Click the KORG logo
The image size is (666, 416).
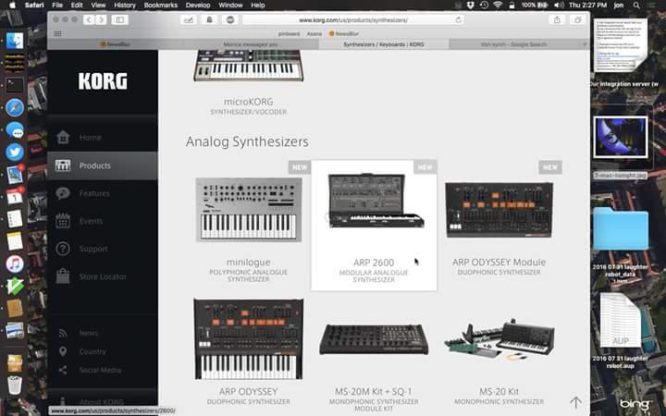(x=103, y=81)
